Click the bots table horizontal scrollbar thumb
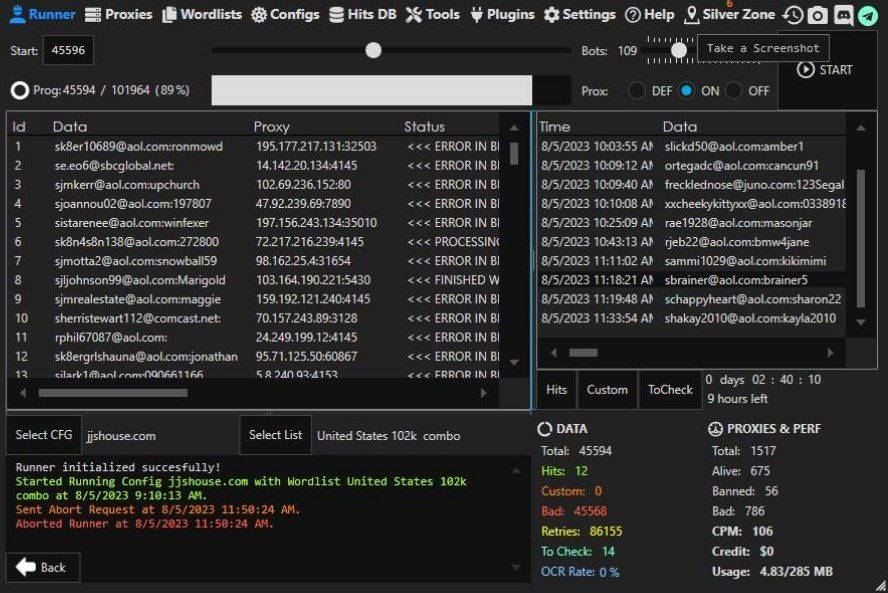Screen dimensions: 888x593 (113, 393)
